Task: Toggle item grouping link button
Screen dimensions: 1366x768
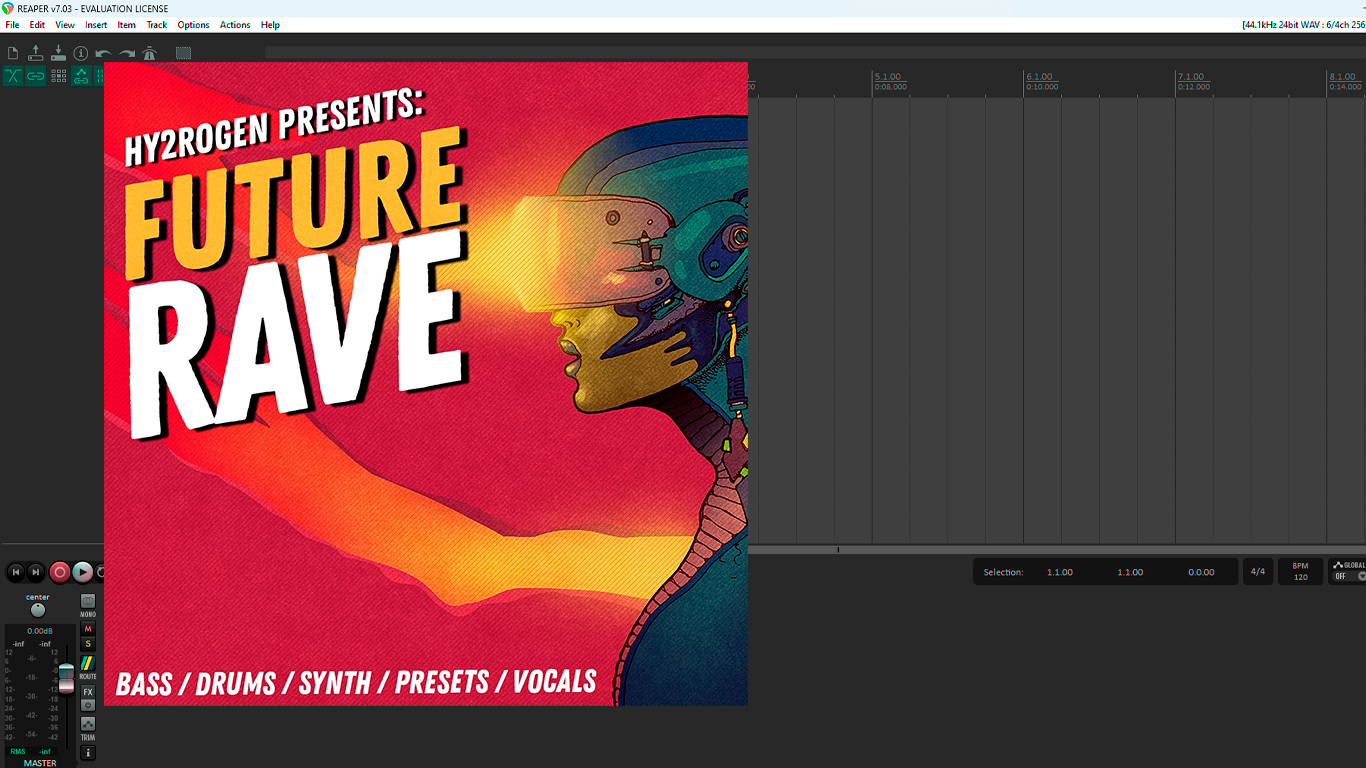Action: coord(36,76)
